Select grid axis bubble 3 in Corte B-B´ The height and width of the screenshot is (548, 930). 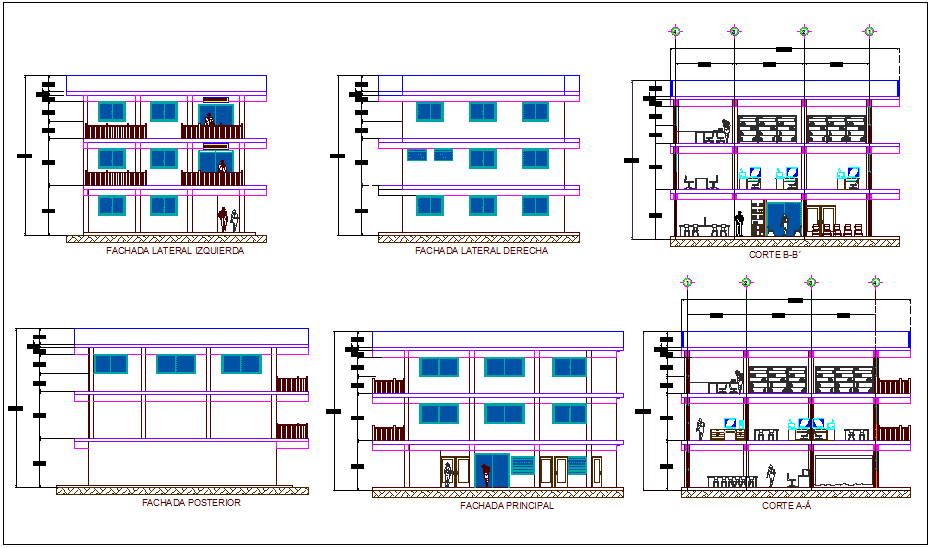point(734,31)
